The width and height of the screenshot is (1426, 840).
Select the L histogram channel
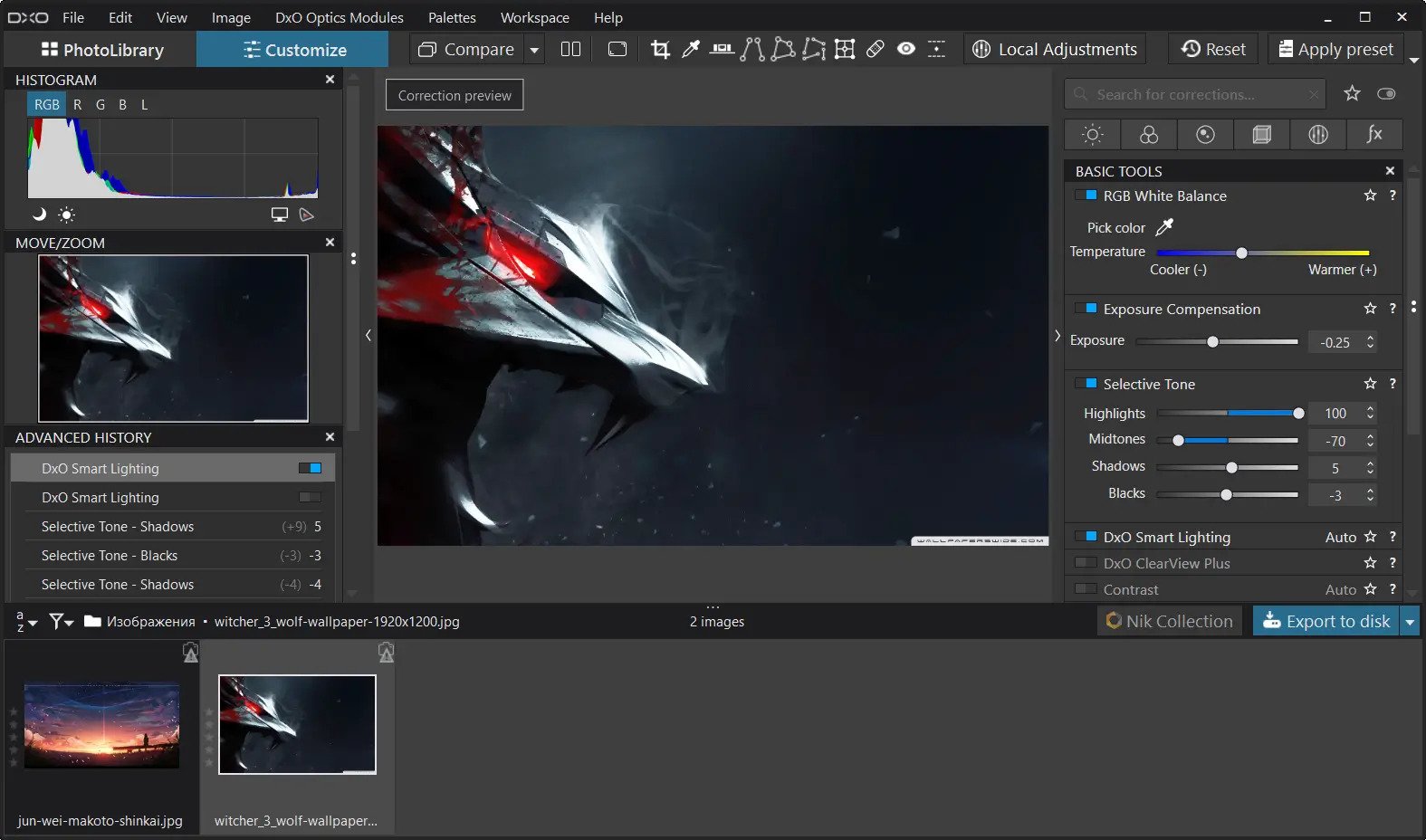pyautogui.click(x=144, y=104)
